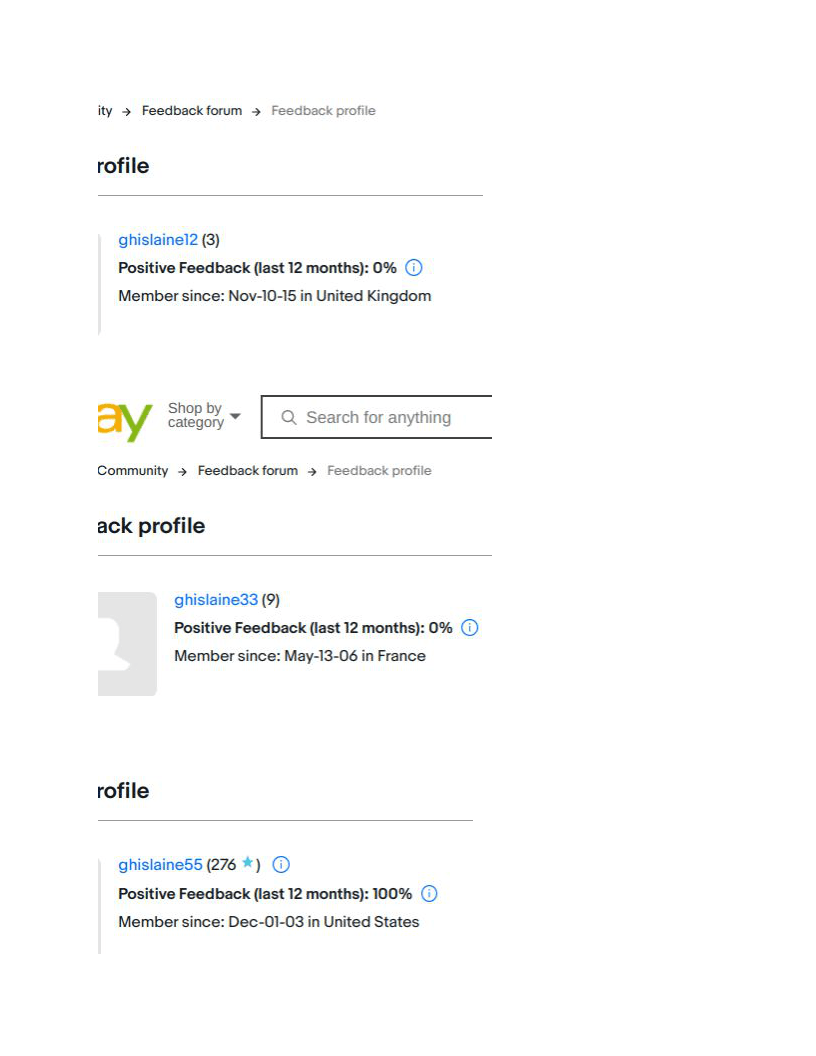The width and height of the screenshot is (816, 1056).
Task: Click info icon next to ghislaine55's 276 score
Action: 281,865
